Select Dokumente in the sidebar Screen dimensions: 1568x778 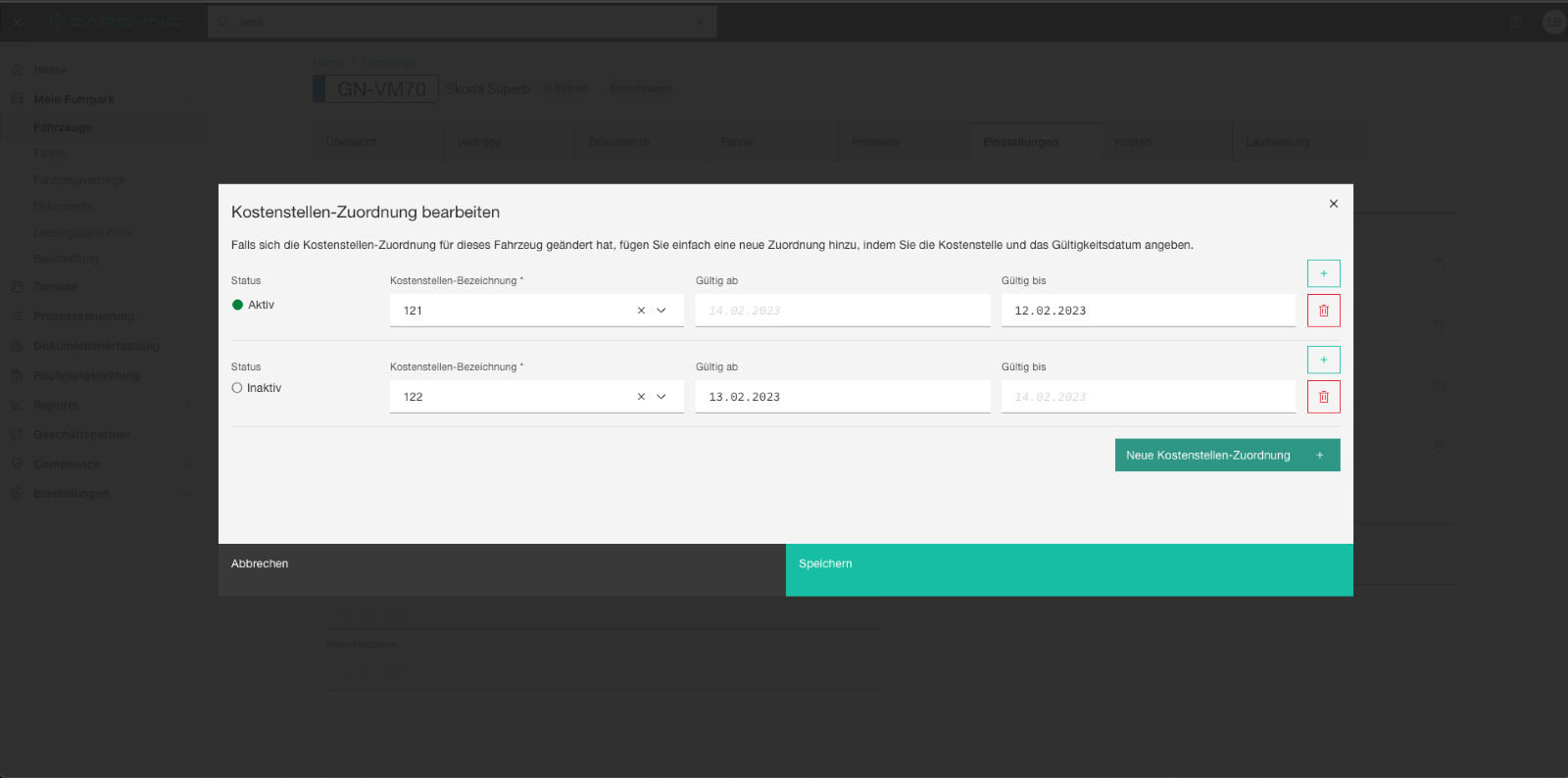click(64, 207)
